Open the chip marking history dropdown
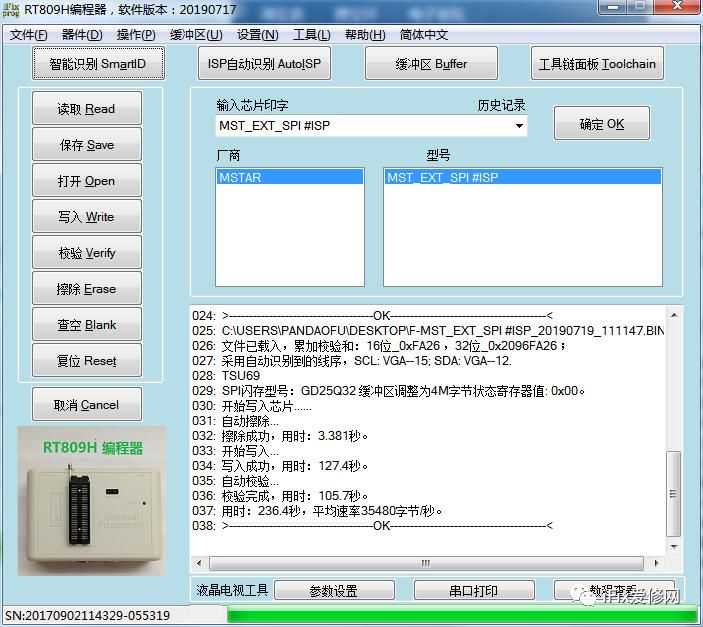 click(519, 126)
